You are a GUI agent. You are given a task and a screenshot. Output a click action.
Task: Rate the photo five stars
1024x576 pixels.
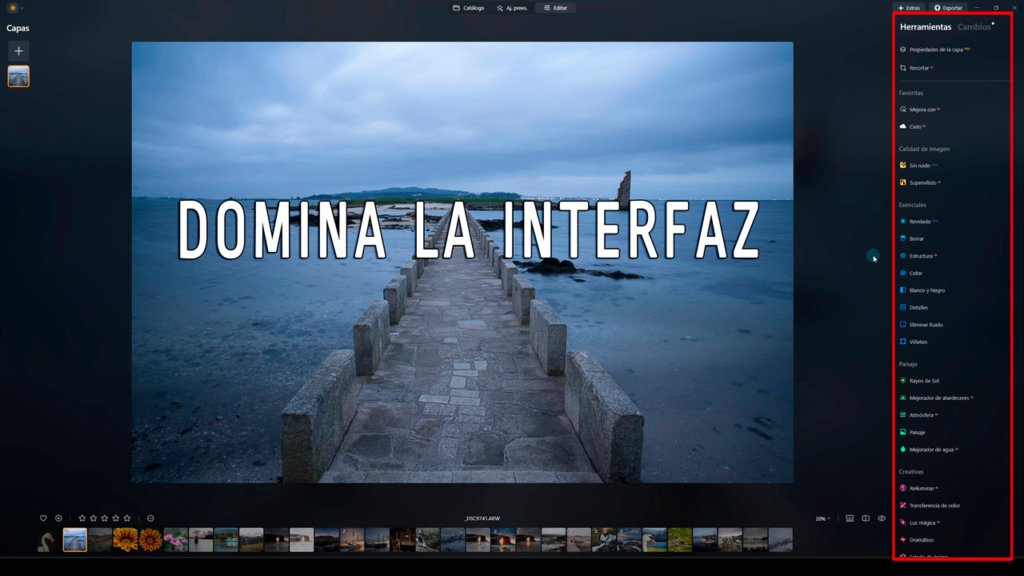pos(127,519)
